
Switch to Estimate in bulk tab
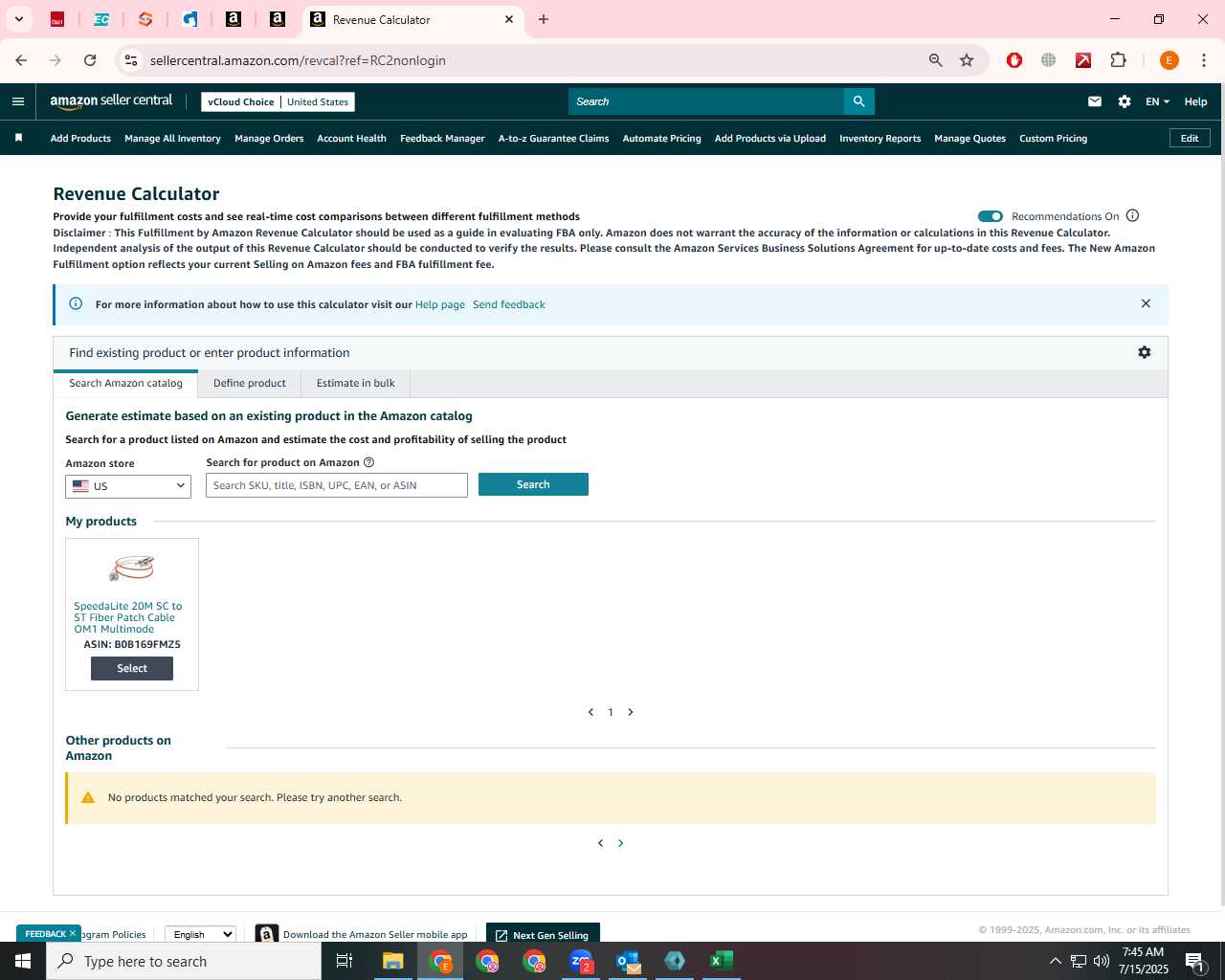pos(356,383)
